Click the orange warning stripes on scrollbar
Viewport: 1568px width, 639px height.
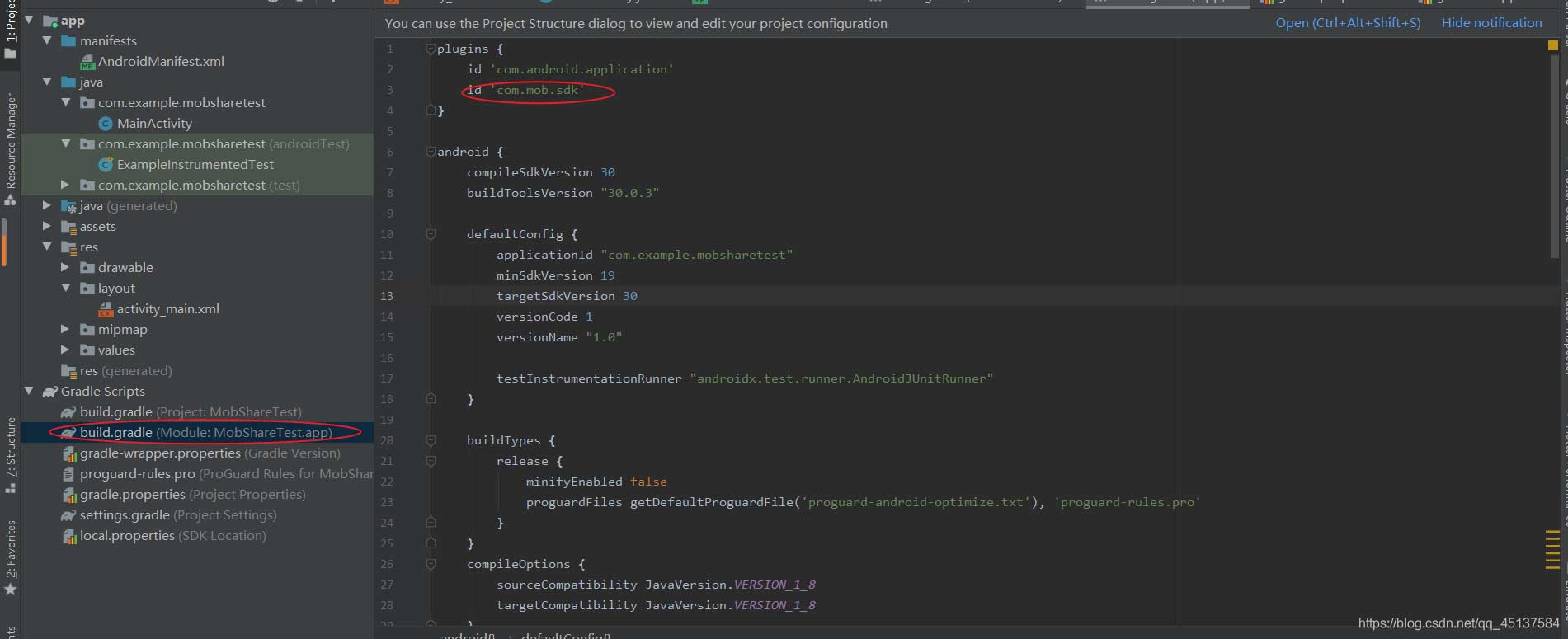click(x=1552, y=550)
